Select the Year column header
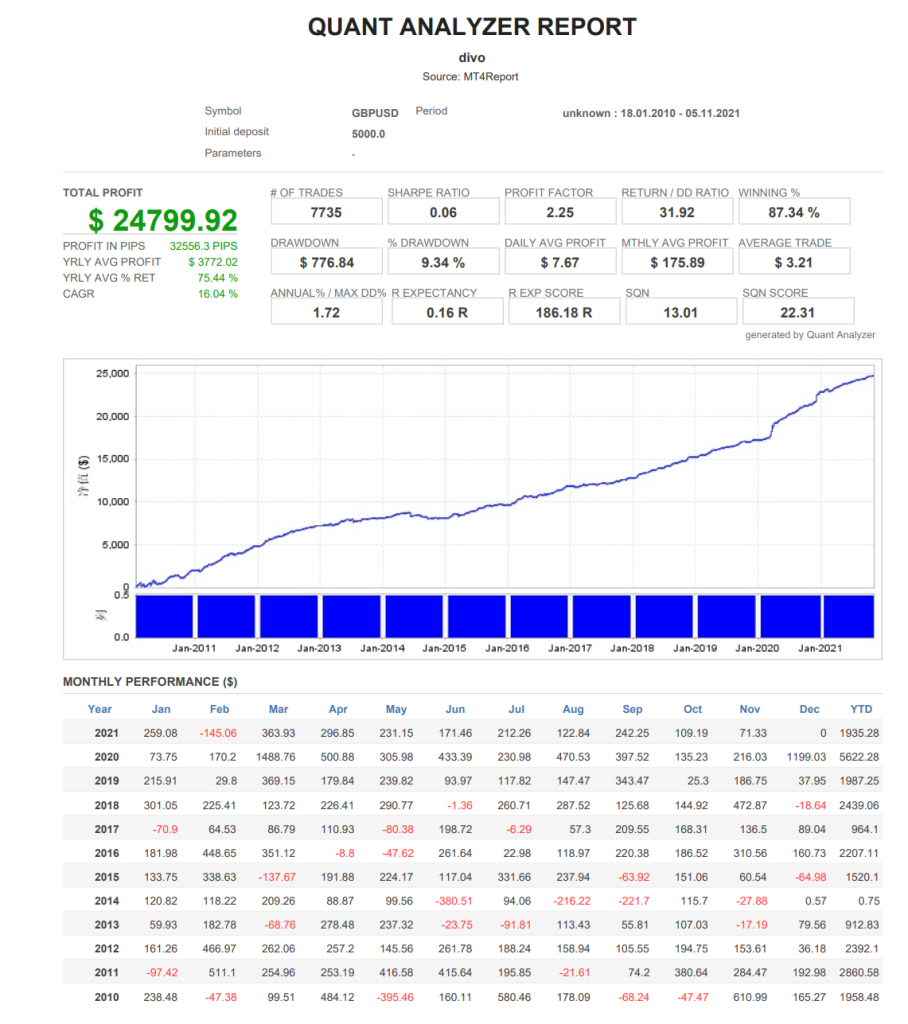Screen dimensions: 908x1024 click(x=99, y=709)
